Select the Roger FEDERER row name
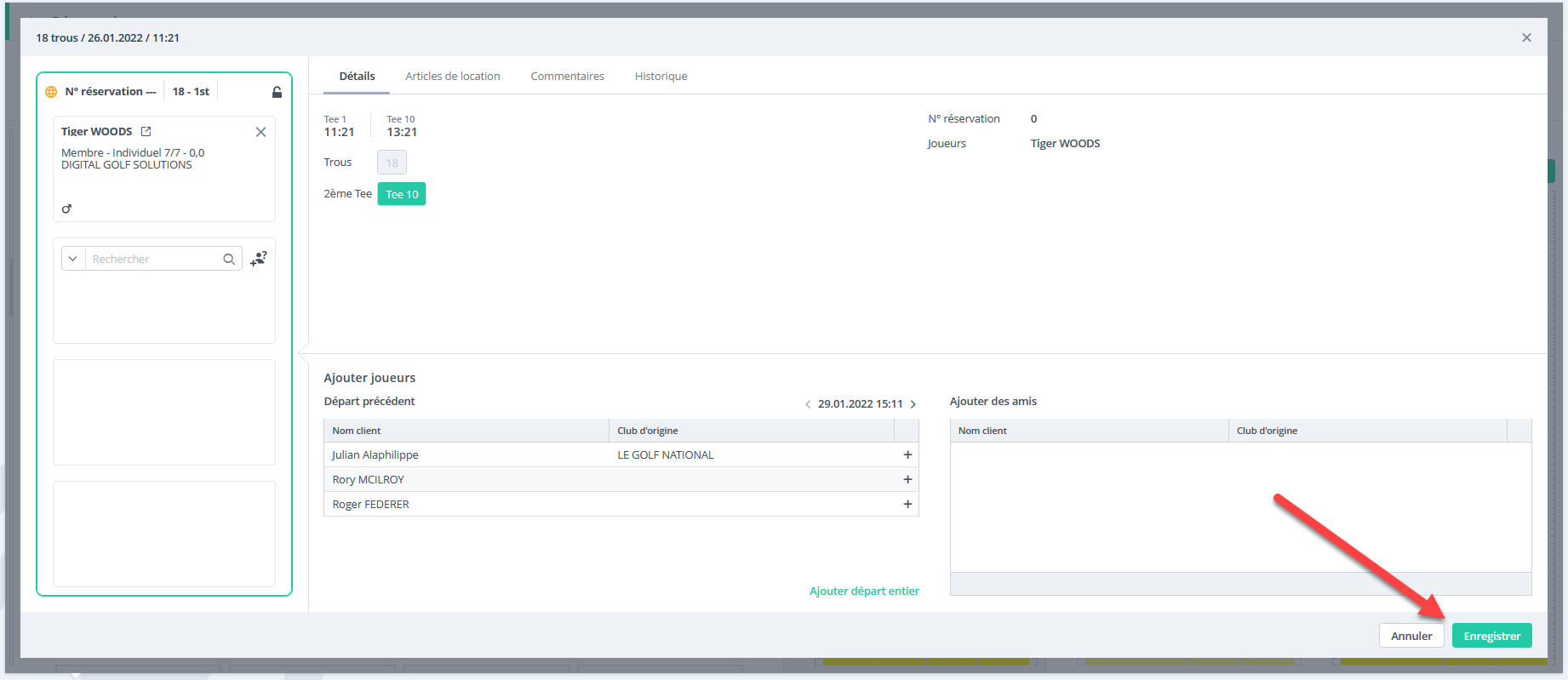 (370, 504)
